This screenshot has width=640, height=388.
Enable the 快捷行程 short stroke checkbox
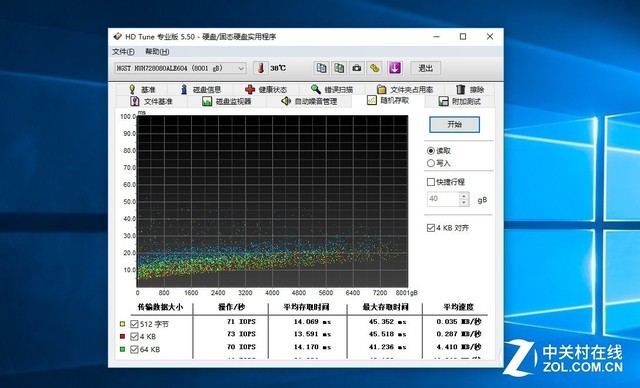click(x=431, y=182)
